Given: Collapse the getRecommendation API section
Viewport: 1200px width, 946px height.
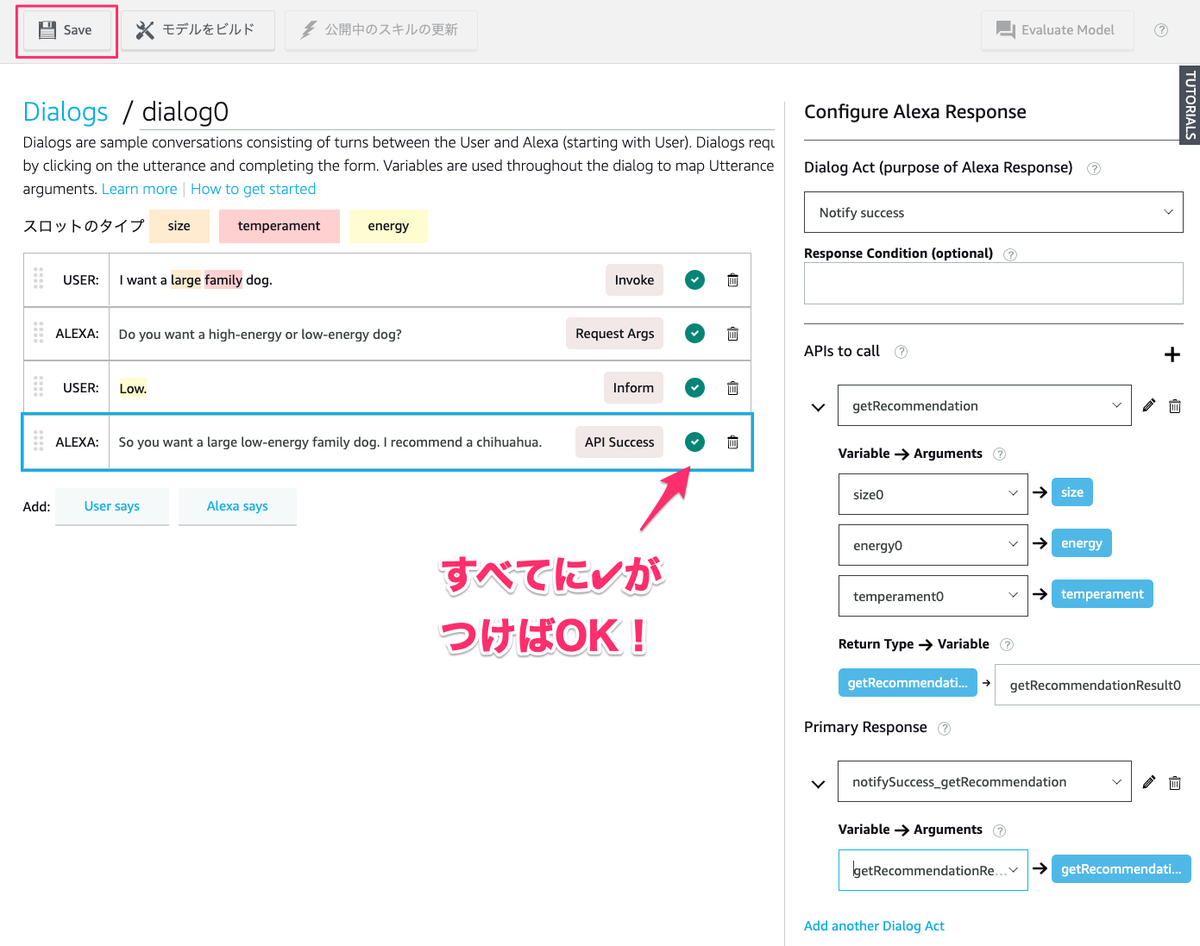Looking at the screenshot, I should (818, 407).
